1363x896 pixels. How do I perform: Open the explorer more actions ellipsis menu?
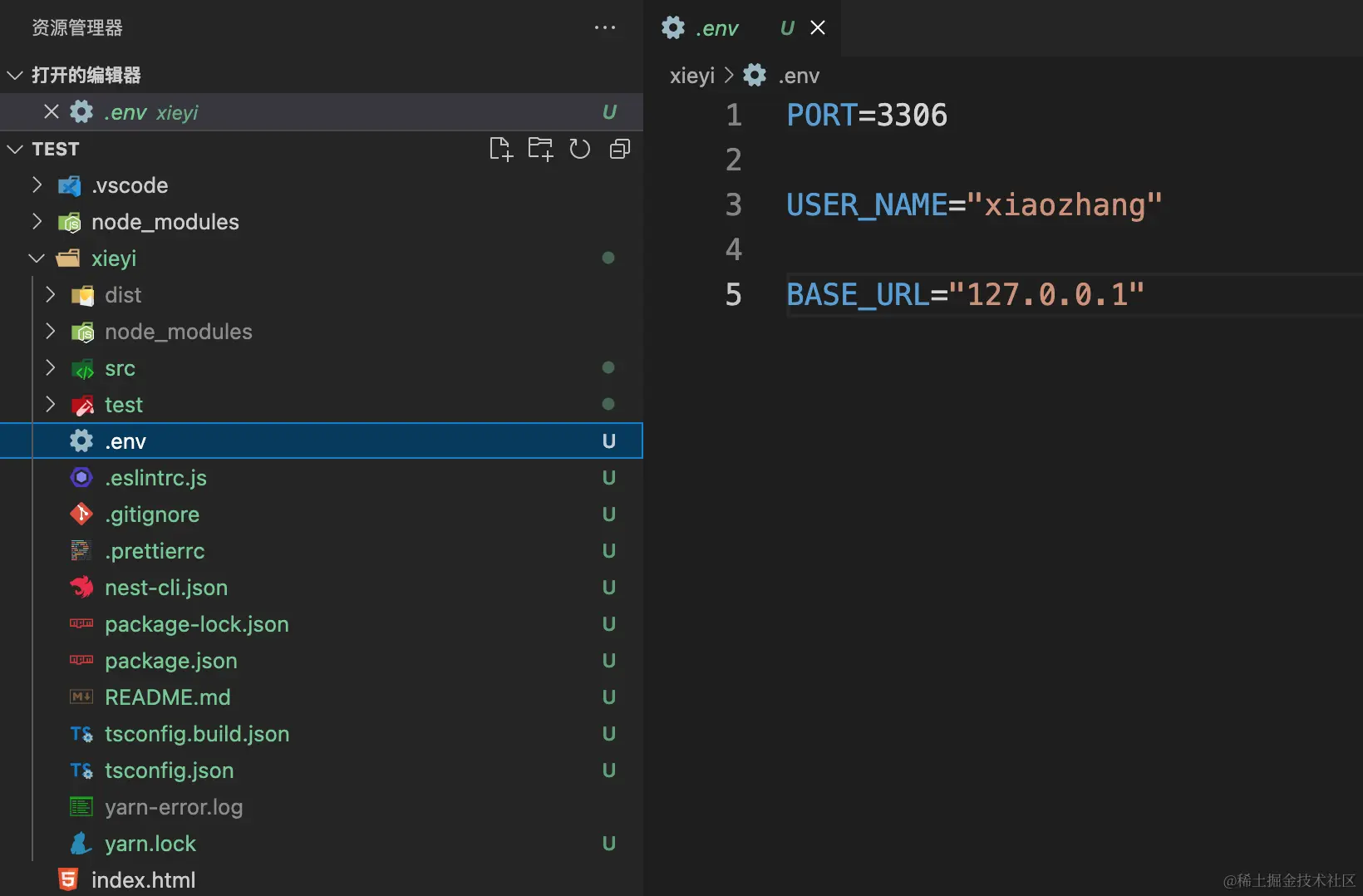605,28
